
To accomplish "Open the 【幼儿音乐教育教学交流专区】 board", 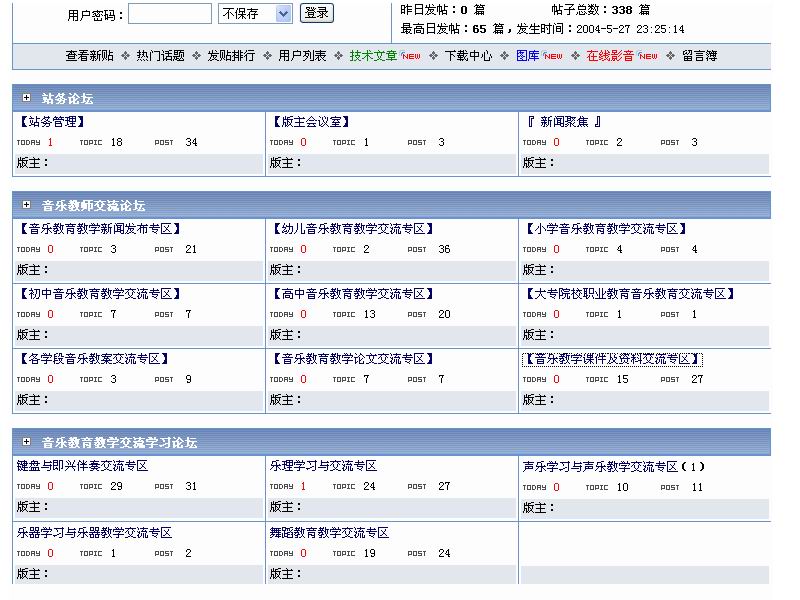I will pyautogui.click(x=353, y=229).
